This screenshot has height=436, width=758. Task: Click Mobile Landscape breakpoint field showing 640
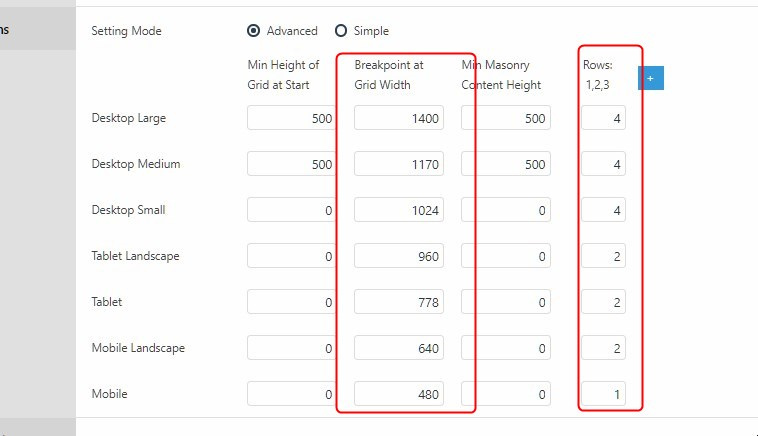click(399, 348)
